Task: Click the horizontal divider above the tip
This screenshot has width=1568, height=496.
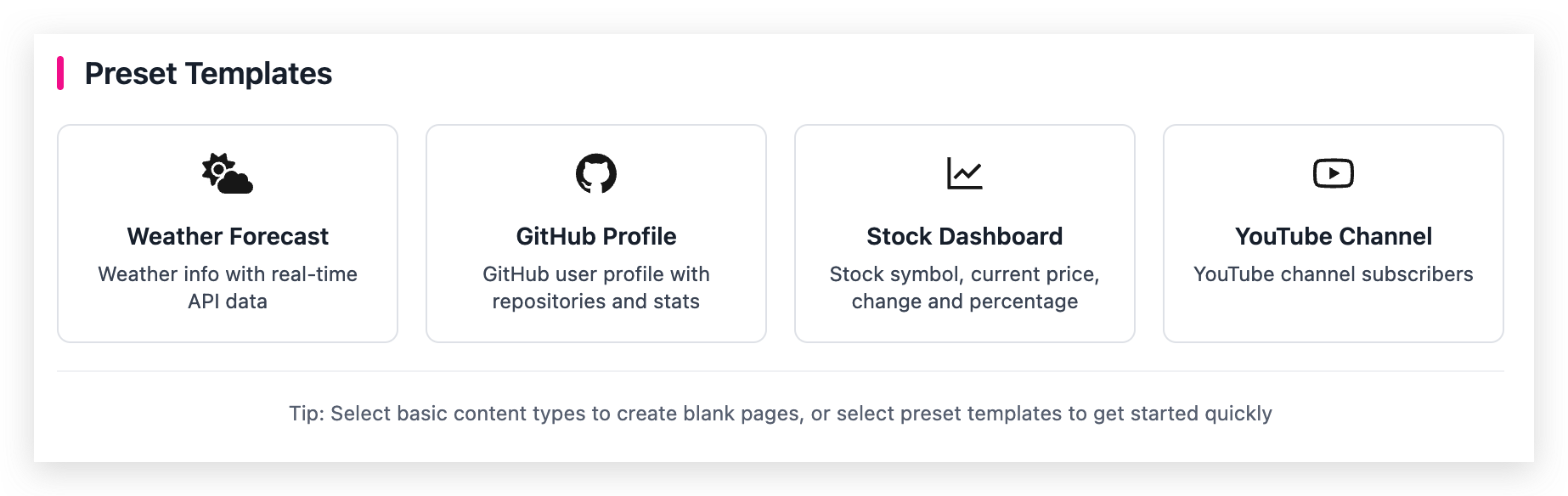Action: click(x=780, y=371)
